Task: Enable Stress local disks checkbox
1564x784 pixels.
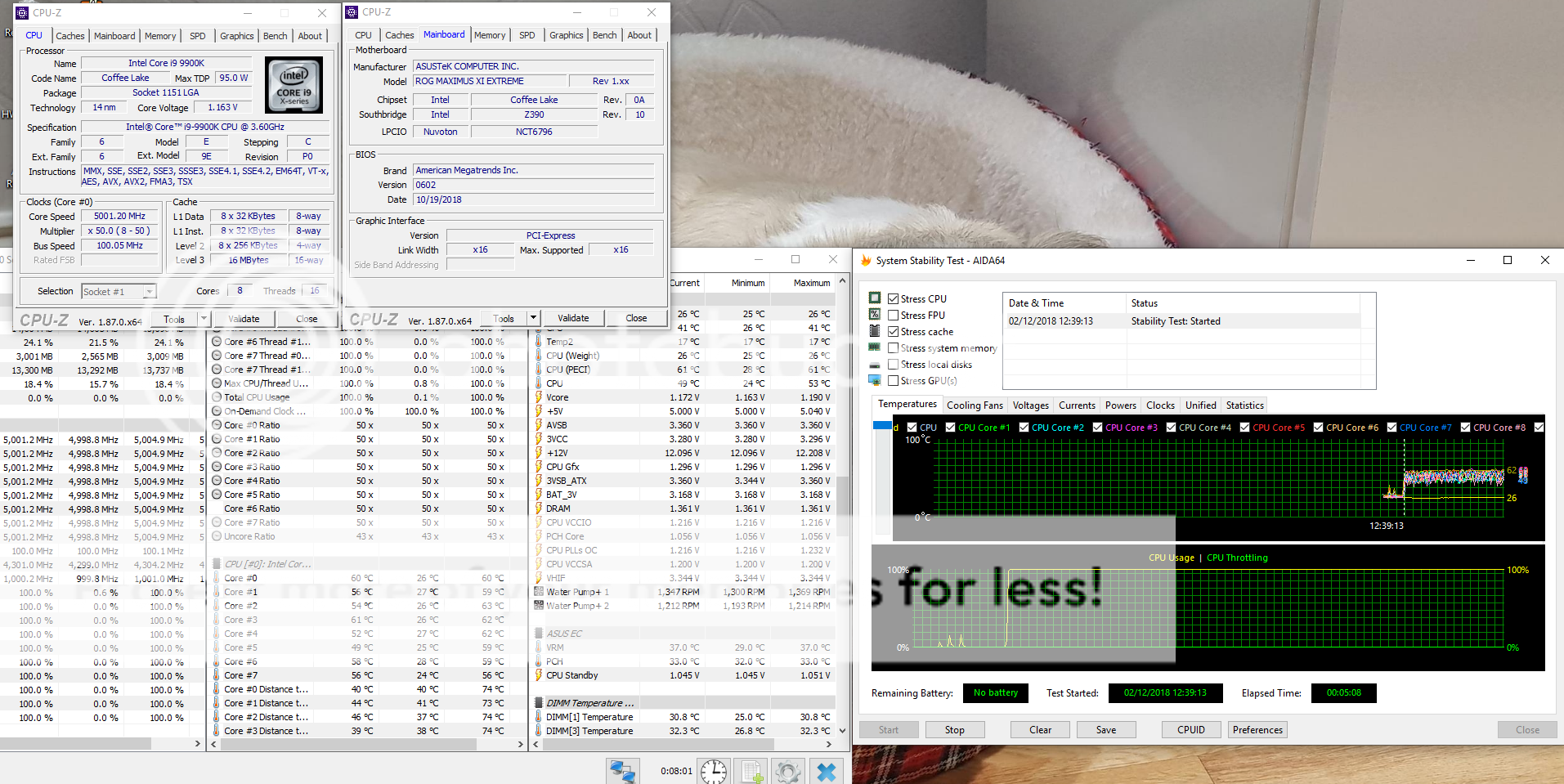Action: [x=894, y=365]
